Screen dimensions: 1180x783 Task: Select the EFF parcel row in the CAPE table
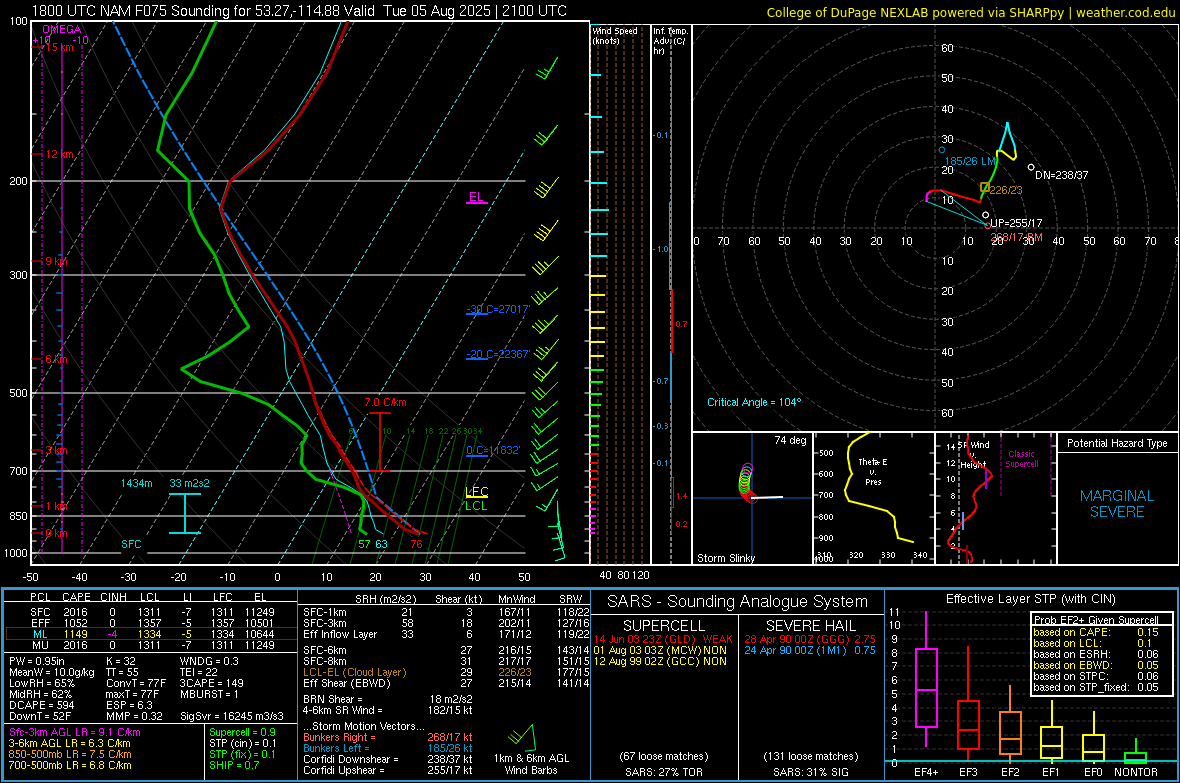click(x=150, y=623)
